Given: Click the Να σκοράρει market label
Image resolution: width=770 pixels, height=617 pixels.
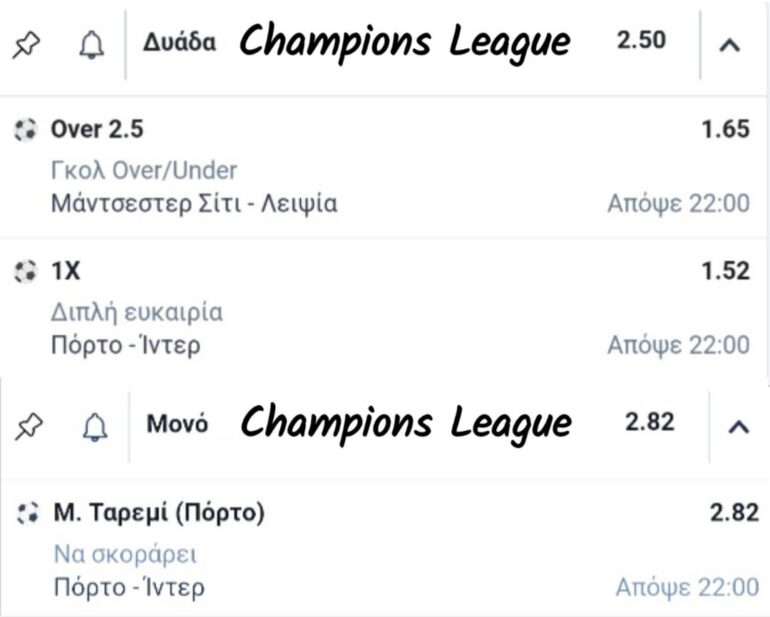Looking at the screenshot, I should [x=126, y=555].
